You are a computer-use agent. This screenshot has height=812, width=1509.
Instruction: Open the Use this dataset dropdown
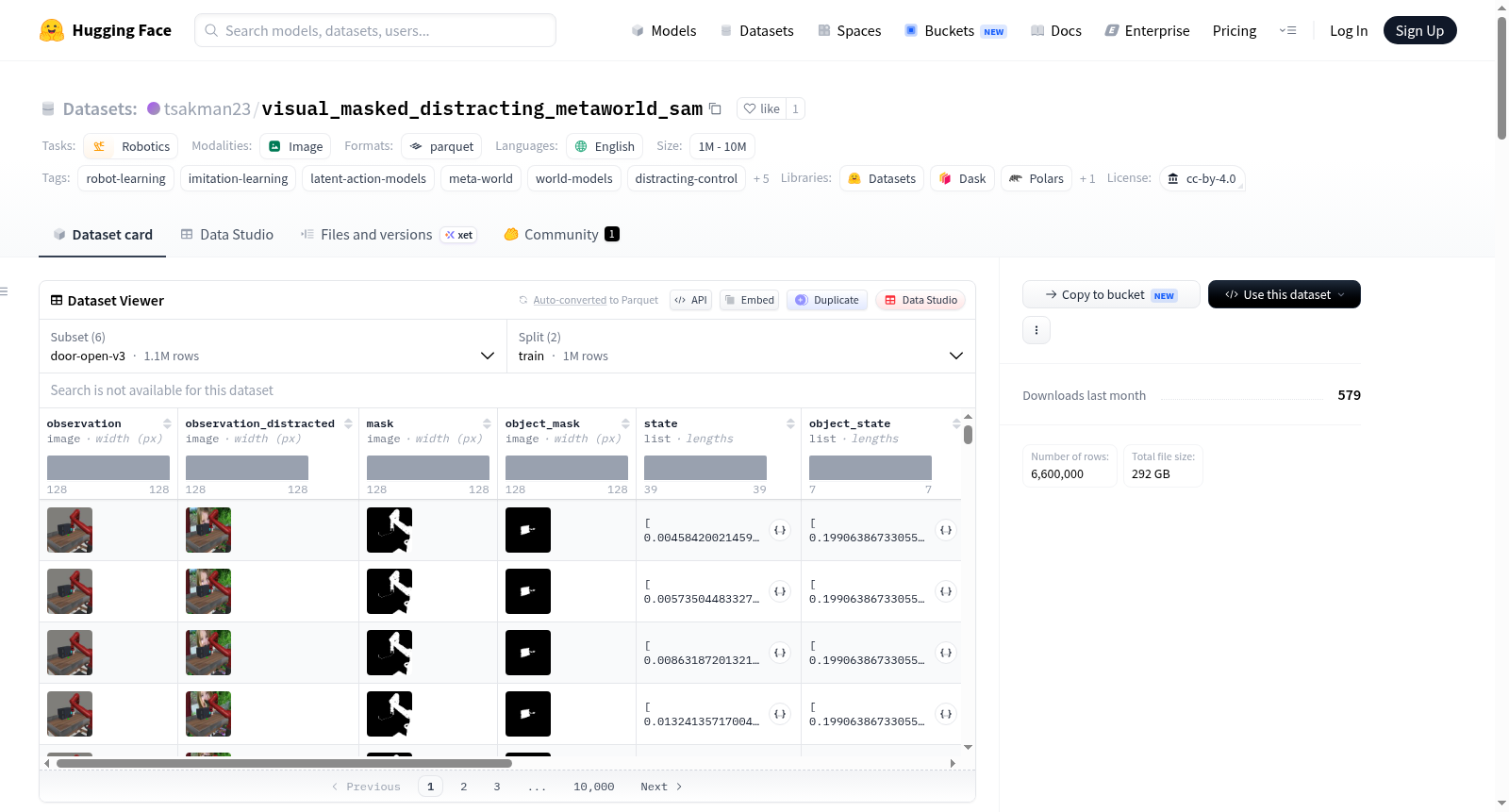(1285, 294)
